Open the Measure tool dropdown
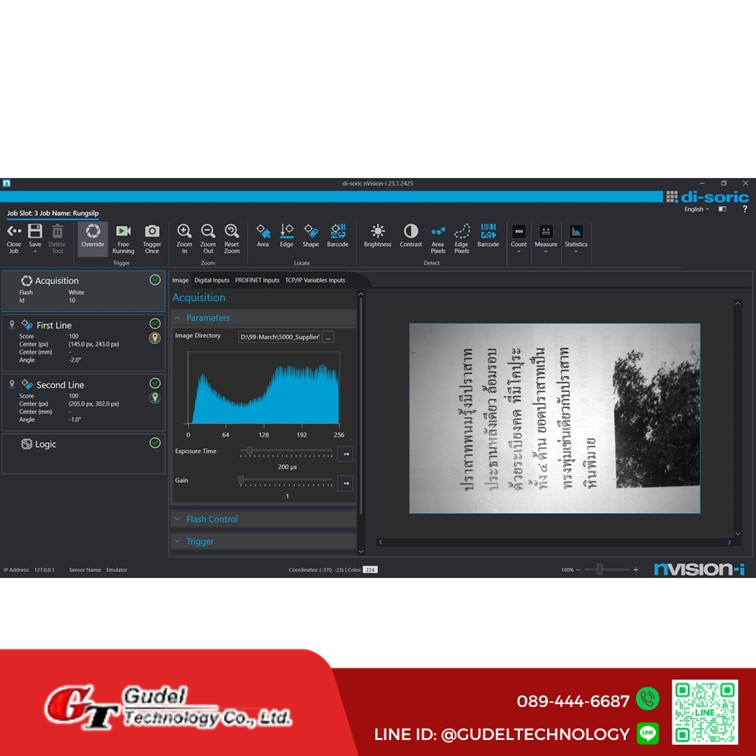The image size is (756, 756). click(546, 251)
